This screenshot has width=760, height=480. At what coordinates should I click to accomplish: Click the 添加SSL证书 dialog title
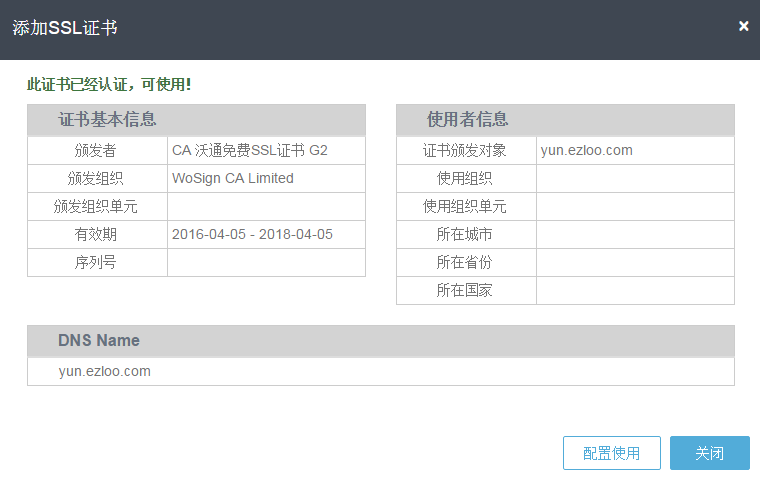[x=65, y=28]
